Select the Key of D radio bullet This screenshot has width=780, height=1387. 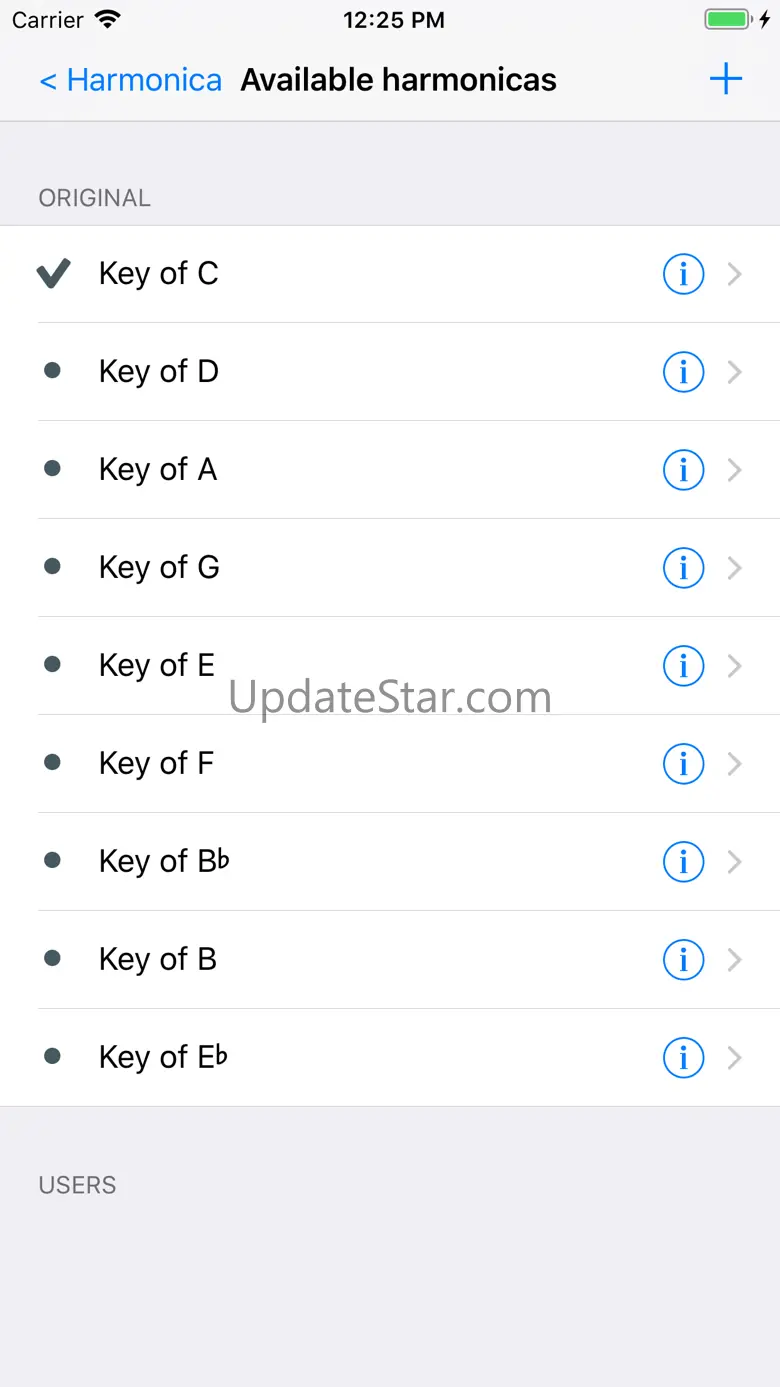click(53, 371)
